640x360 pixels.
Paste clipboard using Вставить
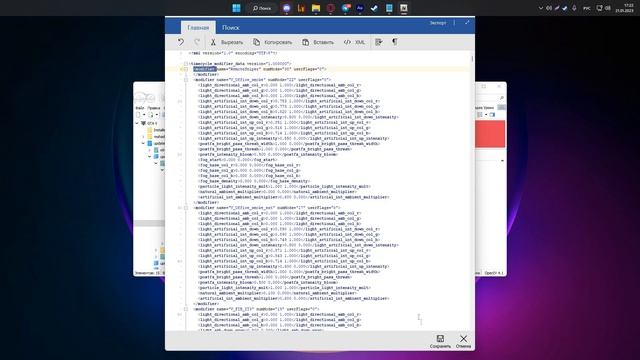tap(318, 42)
